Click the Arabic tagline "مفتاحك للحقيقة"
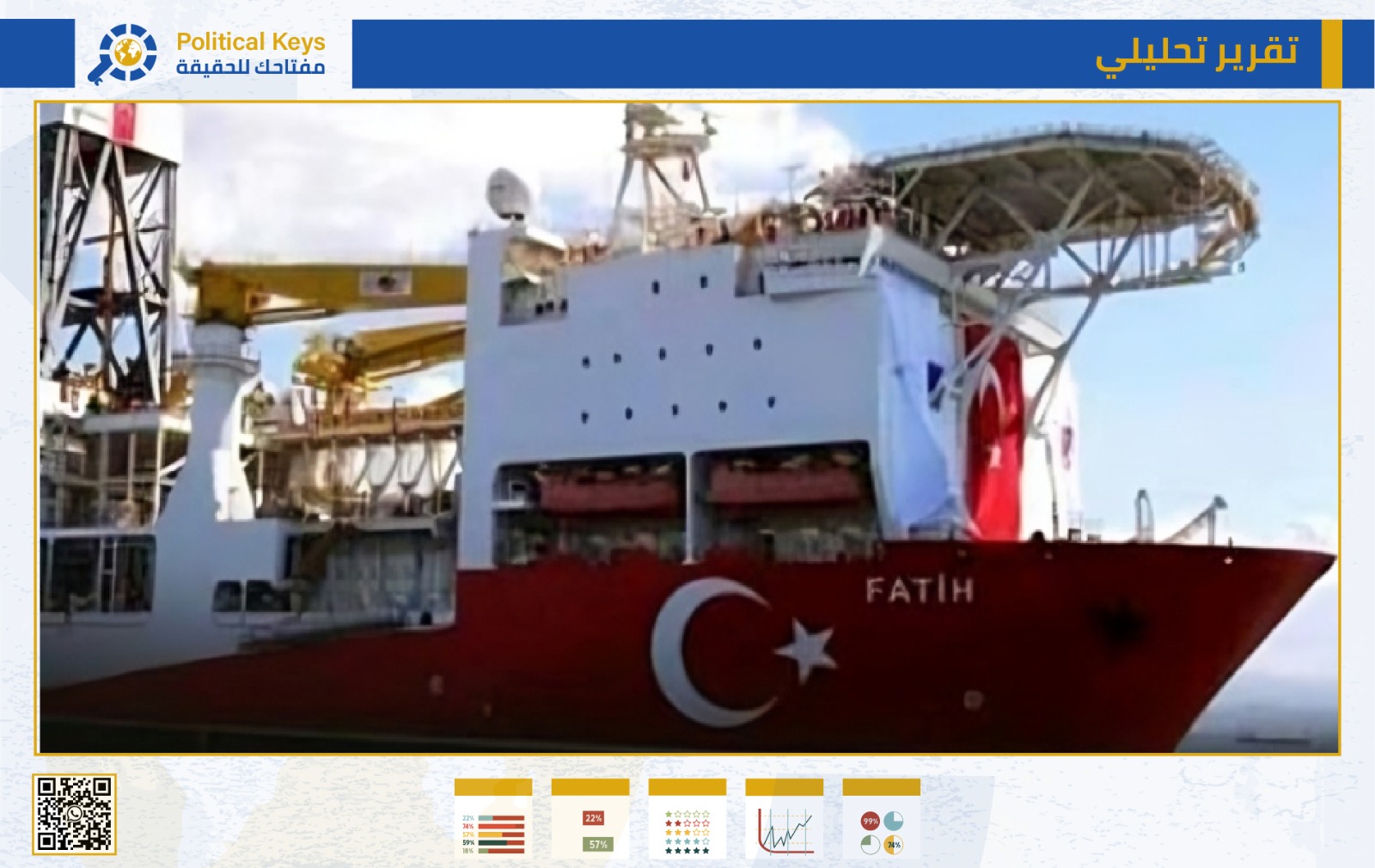This screenshot has height=868, width=1375. 250,67
